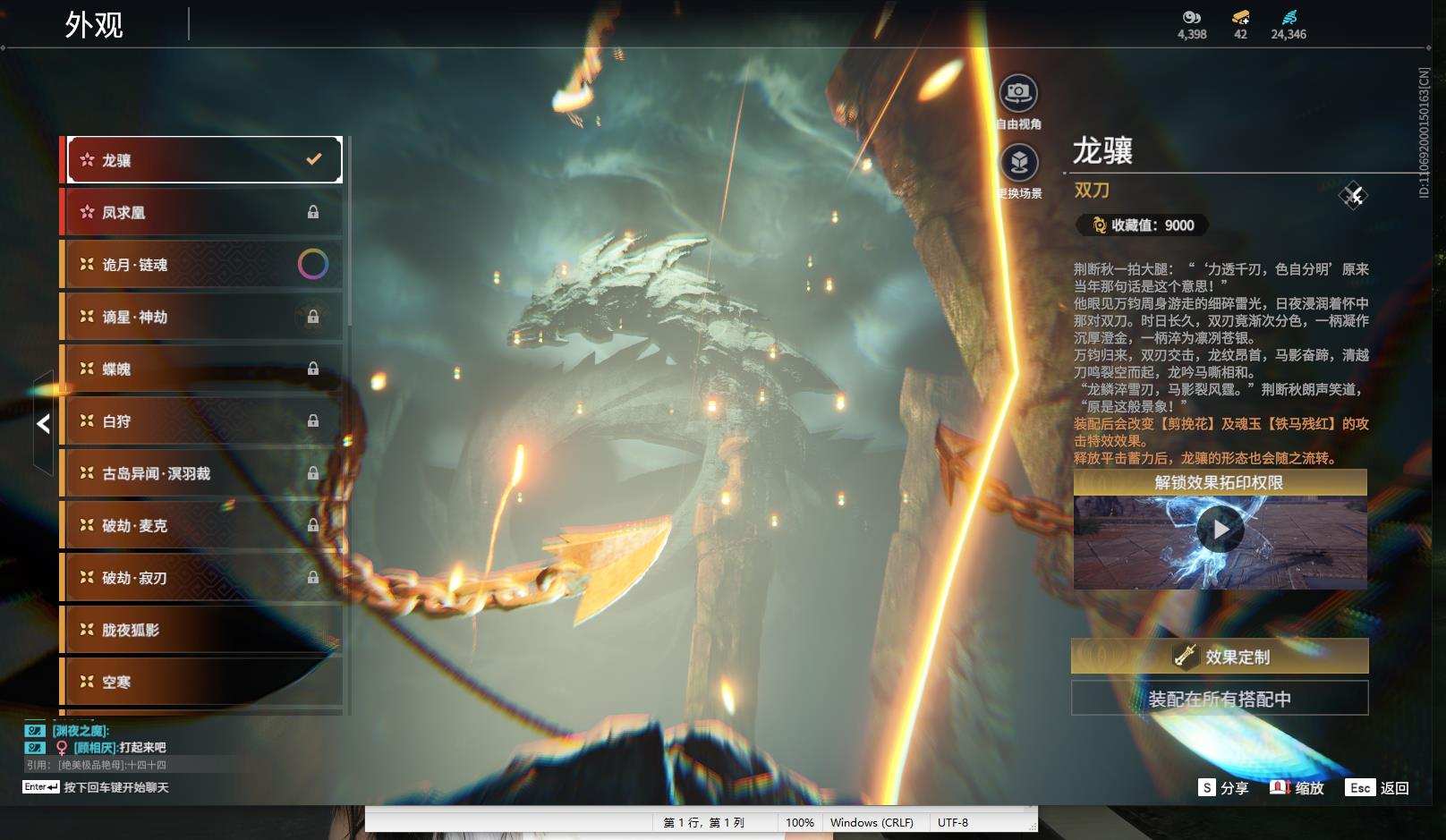Open the free camera view (自由视角)

click(x=1018, y=92)
